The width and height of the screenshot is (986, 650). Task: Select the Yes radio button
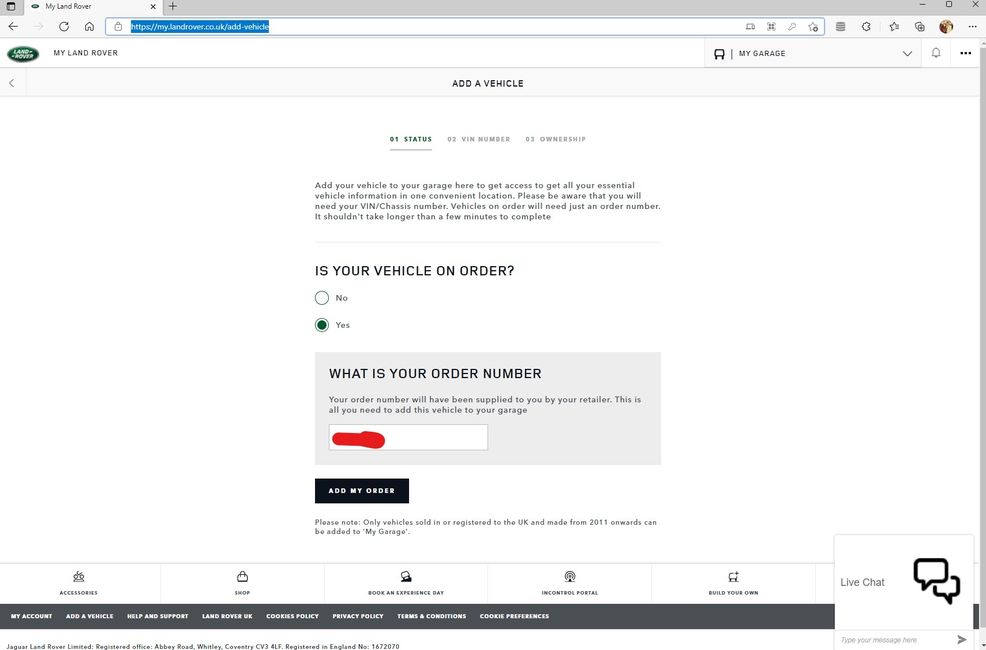coord(322,325)
